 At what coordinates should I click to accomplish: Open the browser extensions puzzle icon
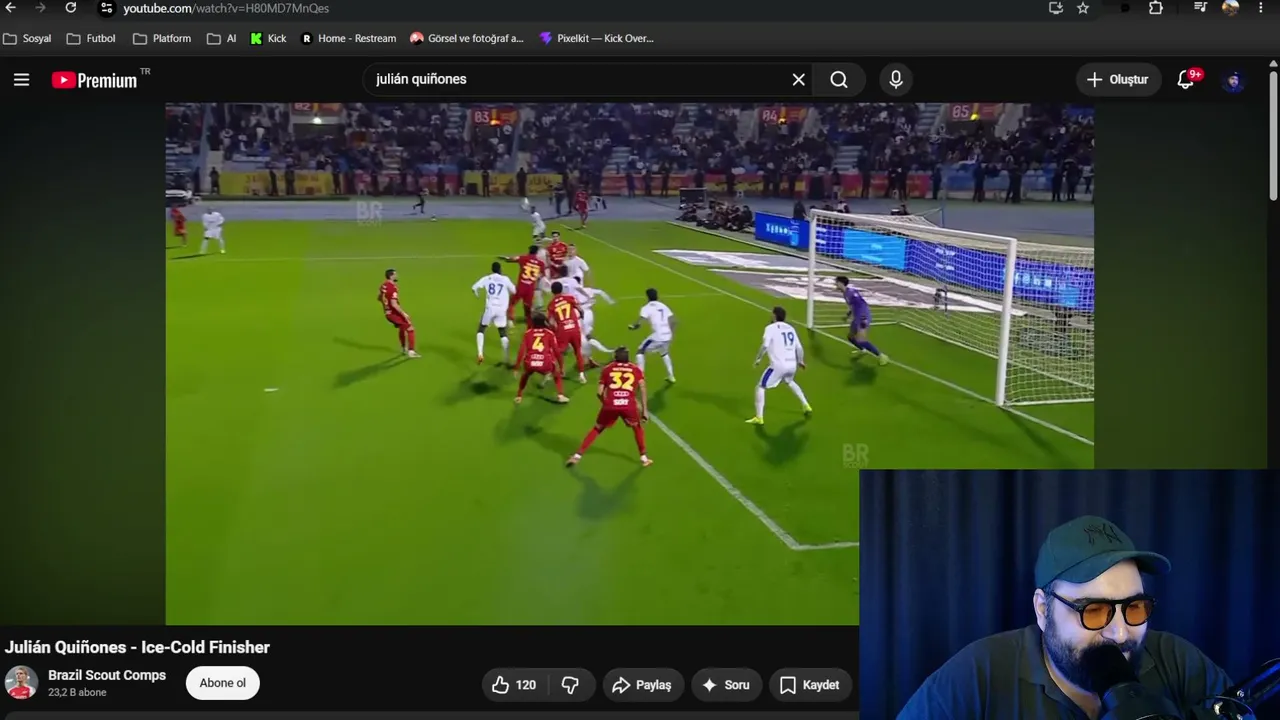(x=1156, y=8)
